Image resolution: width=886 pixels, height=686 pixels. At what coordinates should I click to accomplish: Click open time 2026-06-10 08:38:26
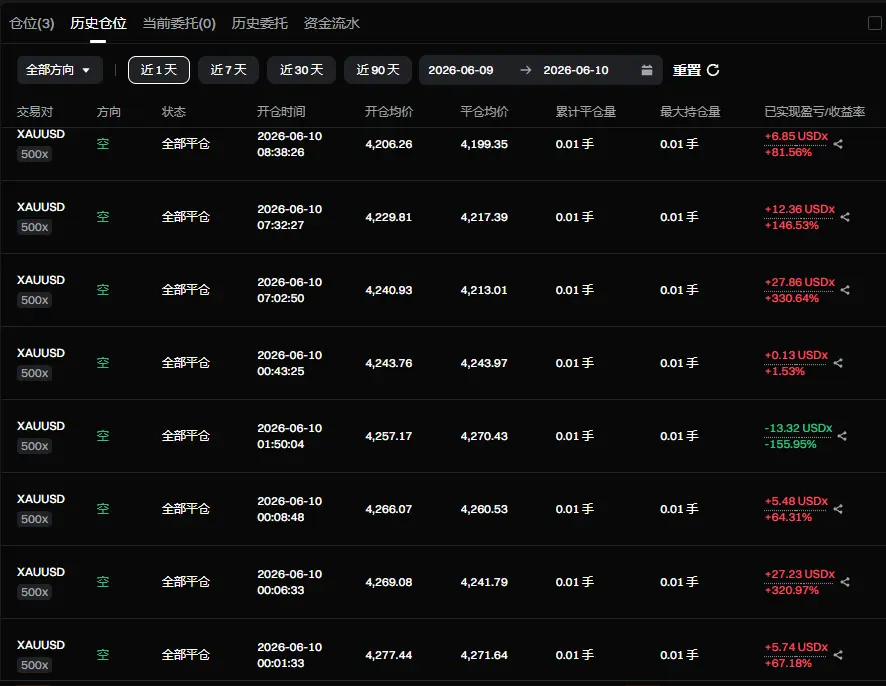point(289,144)
